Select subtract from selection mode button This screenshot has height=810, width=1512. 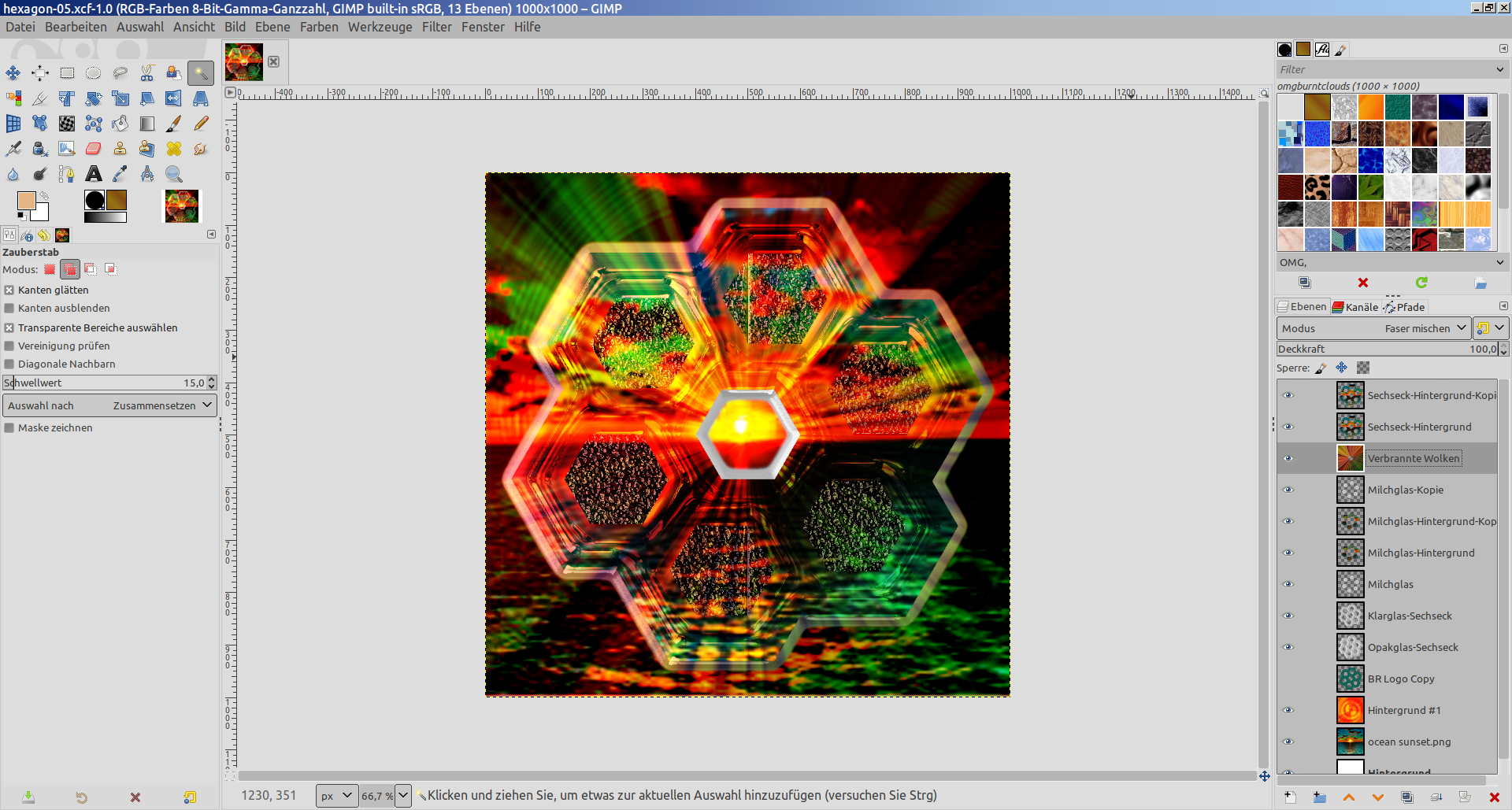(91, 269)
